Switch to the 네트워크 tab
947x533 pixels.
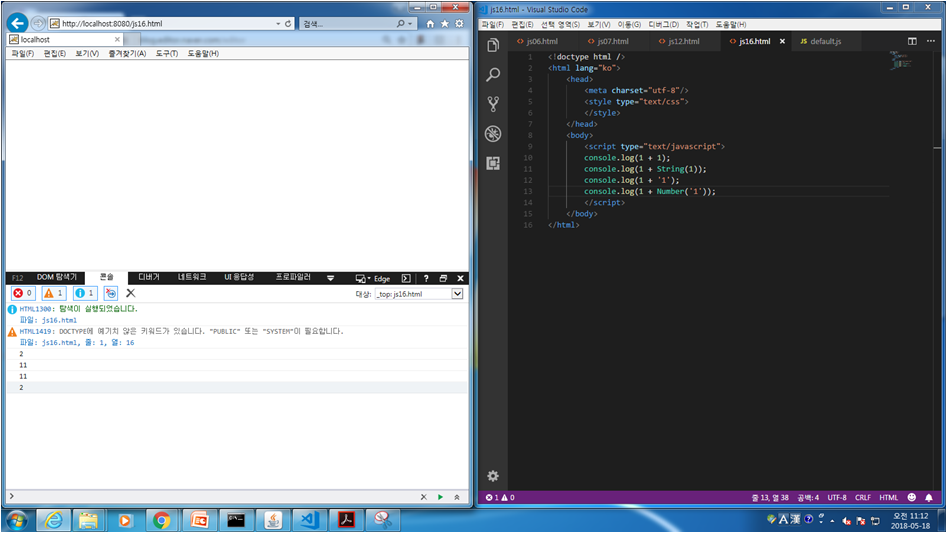(x=192, y=277)
